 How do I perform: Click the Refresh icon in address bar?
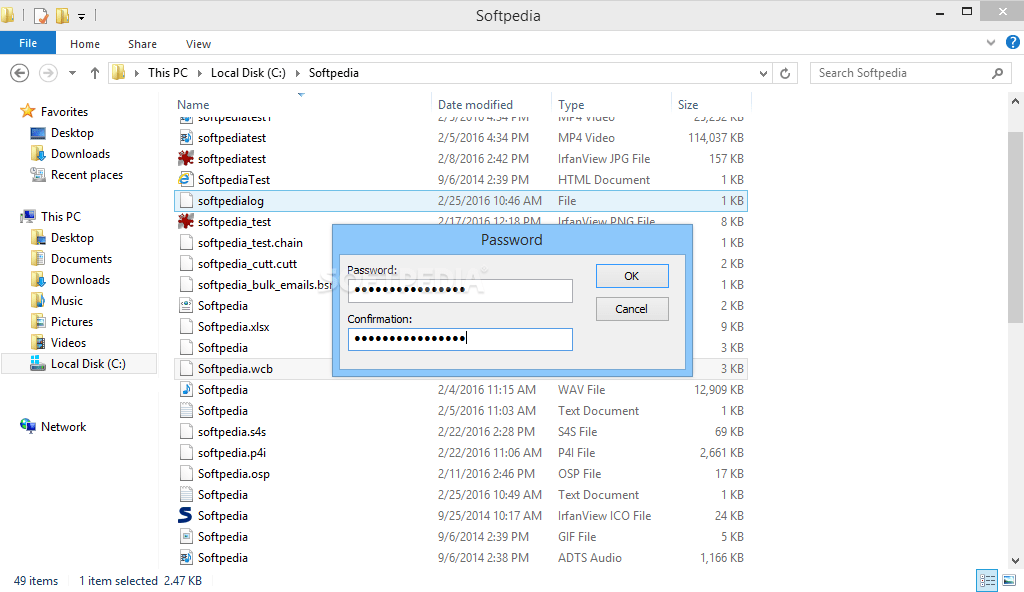[785, 73]
